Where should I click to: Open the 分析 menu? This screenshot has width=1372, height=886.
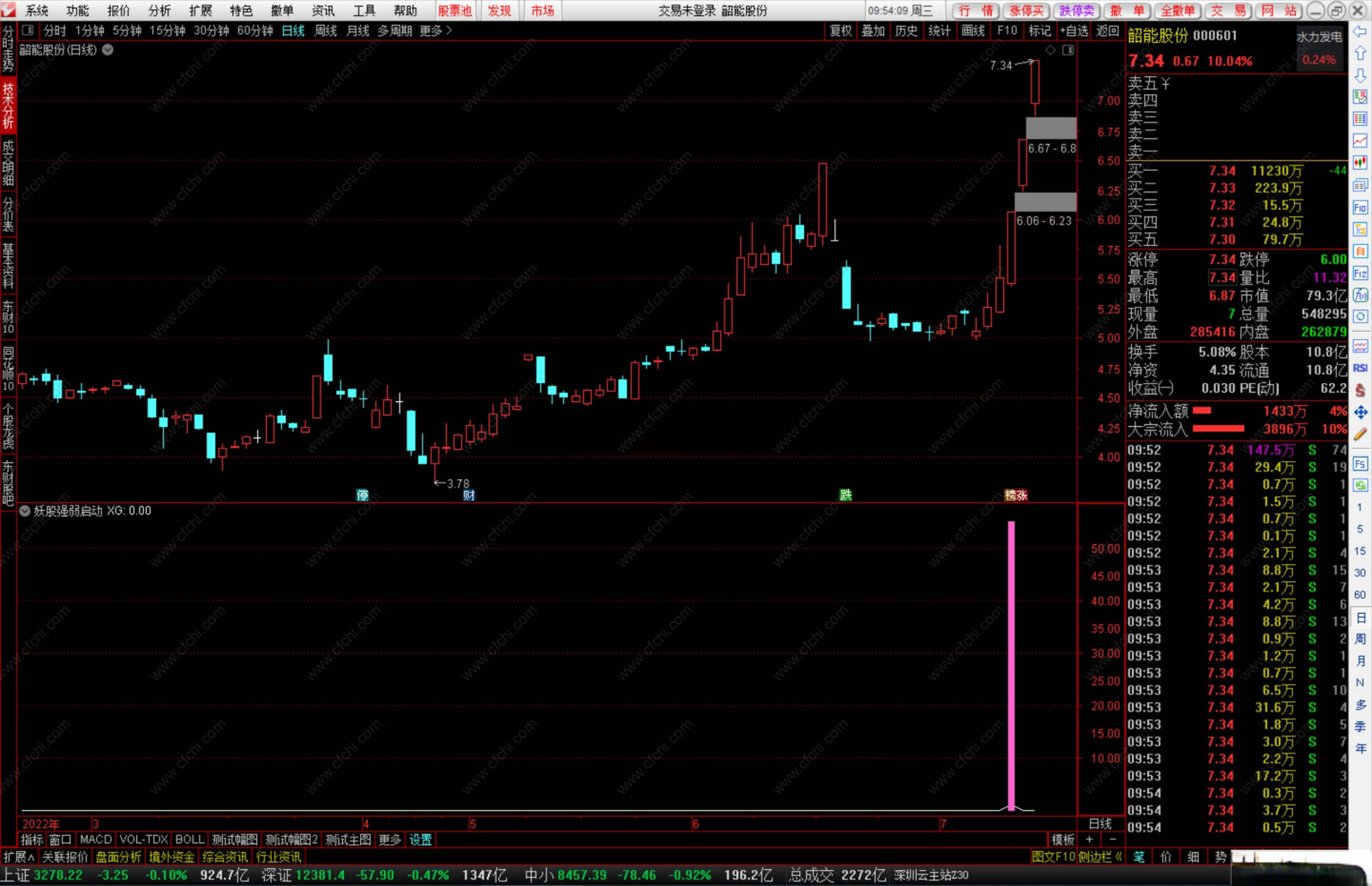(x=159, y=10)
